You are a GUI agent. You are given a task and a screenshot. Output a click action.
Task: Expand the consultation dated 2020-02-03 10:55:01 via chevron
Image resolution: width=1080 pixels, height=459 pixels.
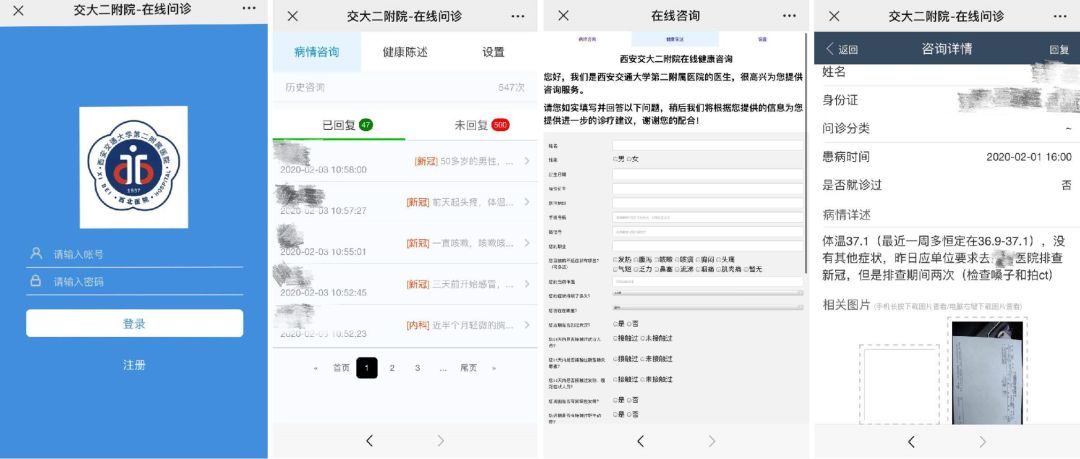pos(527,243)
